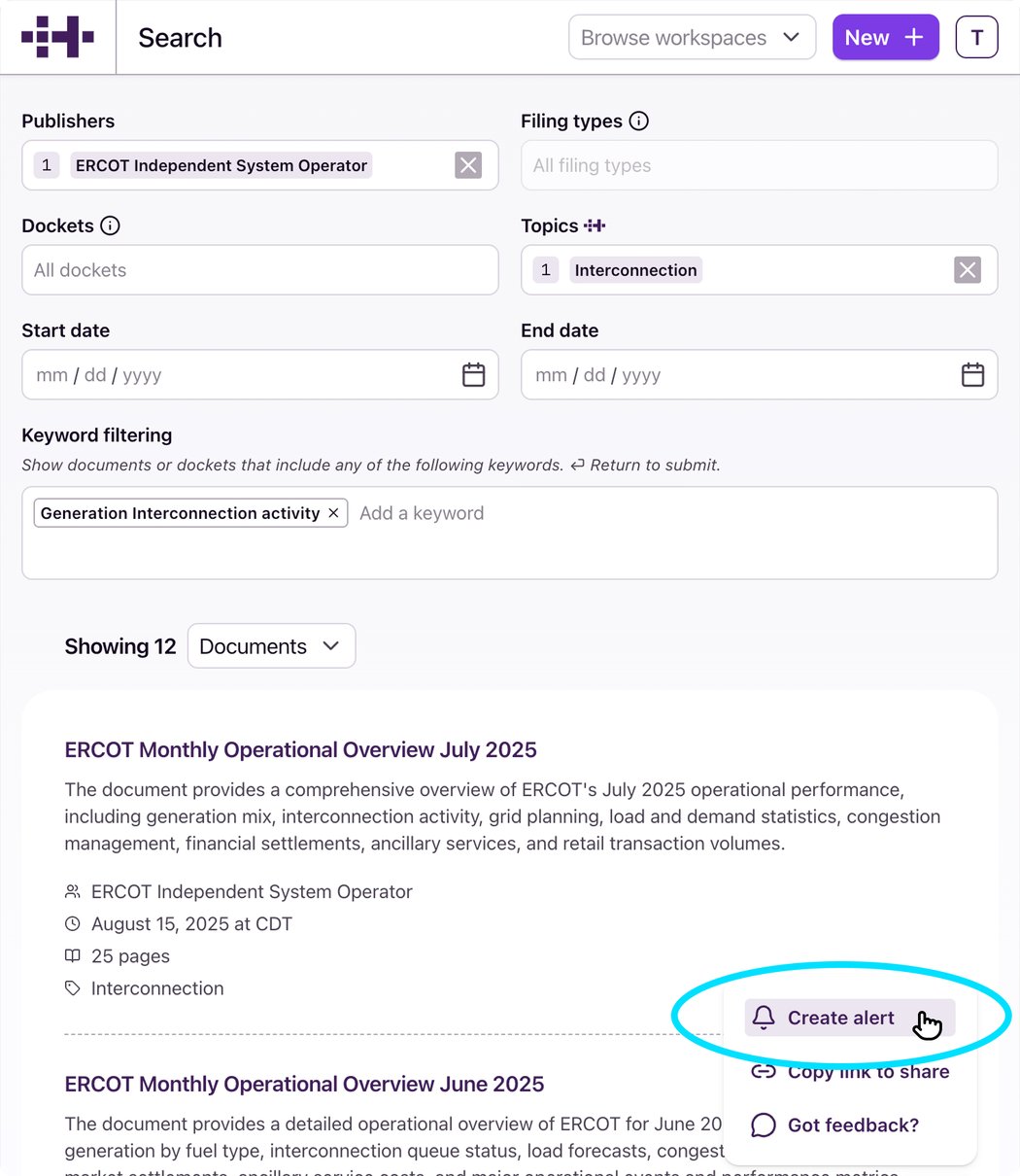This screenshot has height=1176, width=1020.
Task: Remove the ERCOT Independent System Operator publisher filter
Action: pos(468,165)
